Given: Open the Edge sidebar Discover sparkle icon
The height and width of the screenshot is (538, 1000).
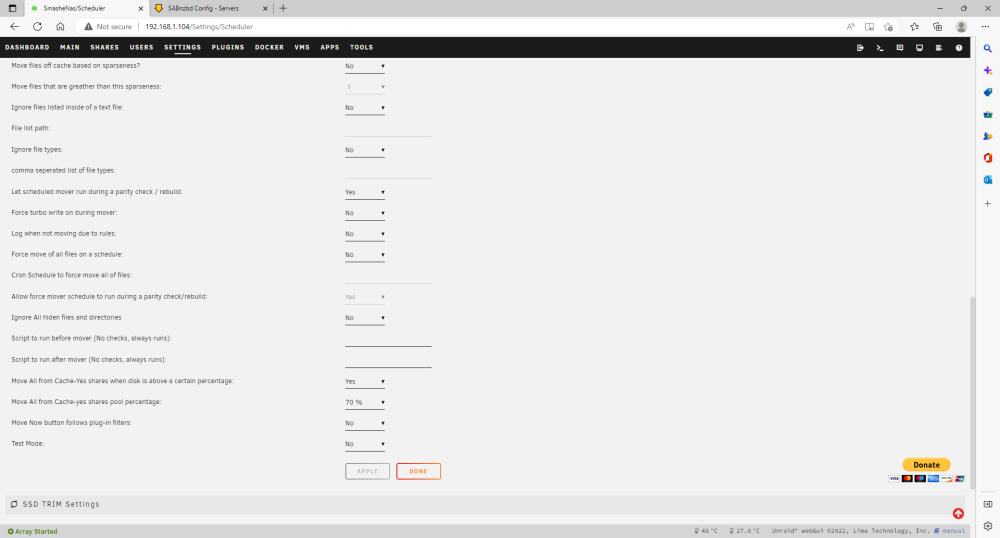Looking at the screenshot, I should 987,70.
